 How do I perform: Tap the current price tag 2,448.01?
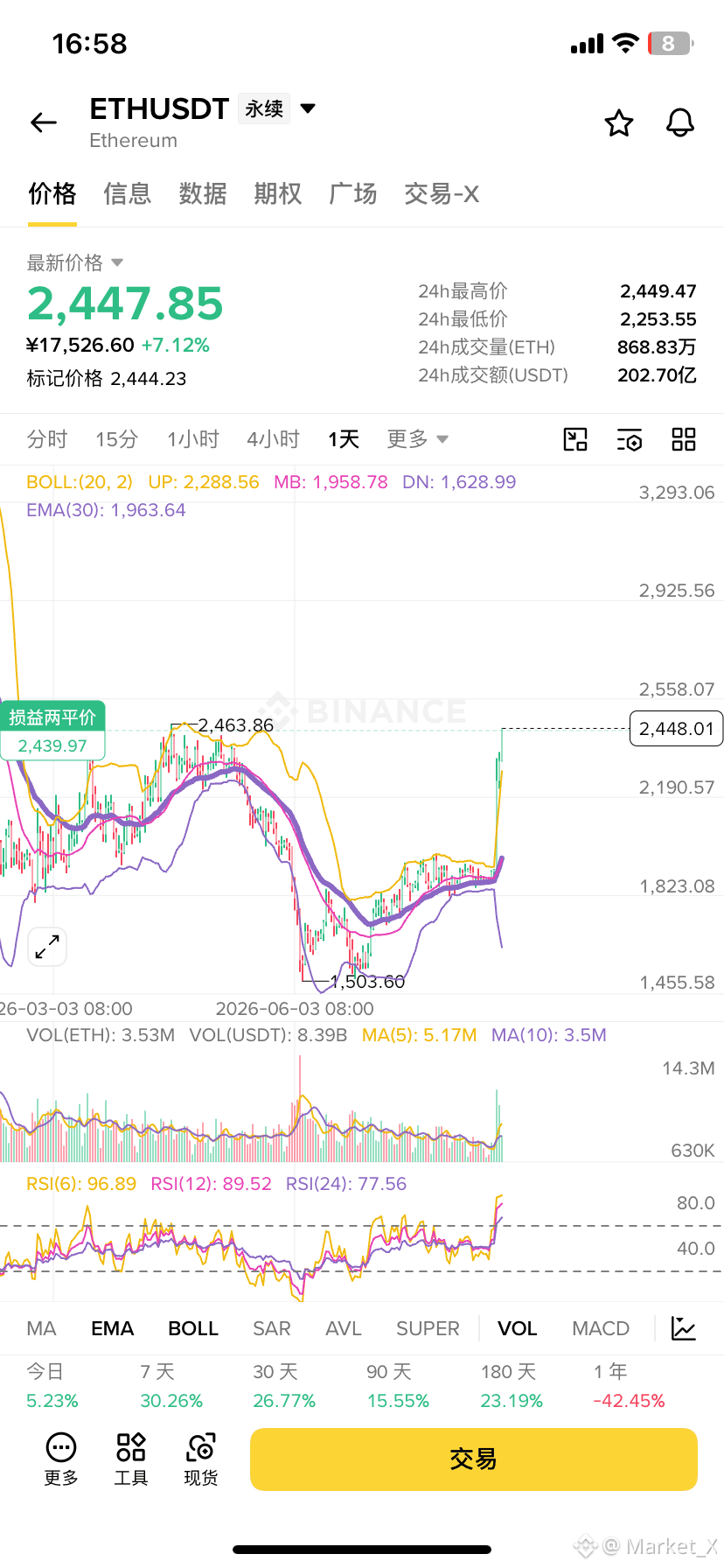coord(677,728)
